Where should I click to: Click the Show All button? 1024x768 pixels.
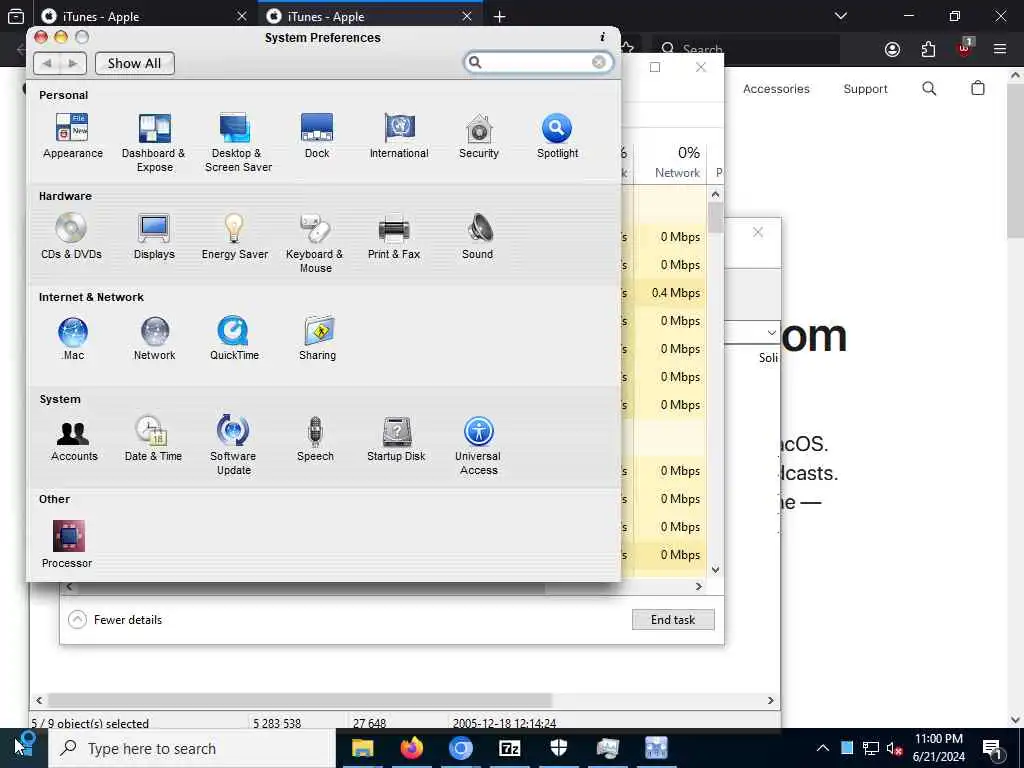135,63
